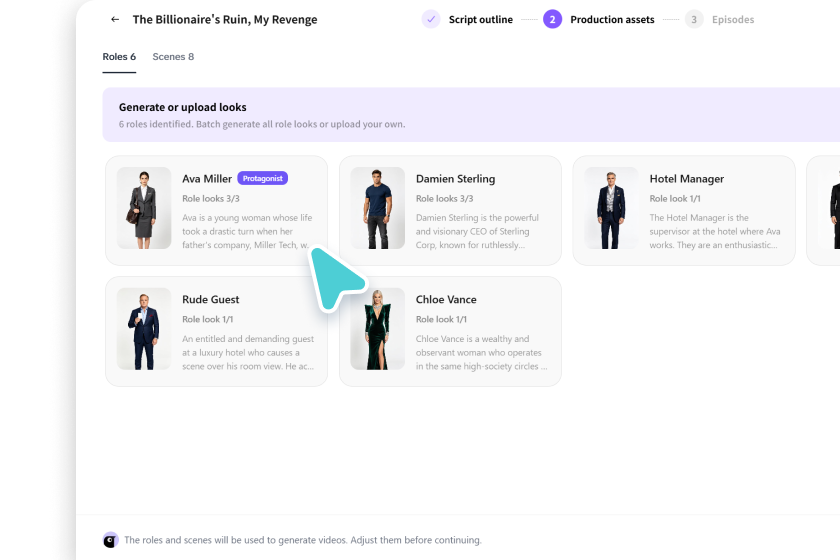The width and height of the screenshot is (840, 560).
Task: Open the Script outline step
Action: coord(481,19)
